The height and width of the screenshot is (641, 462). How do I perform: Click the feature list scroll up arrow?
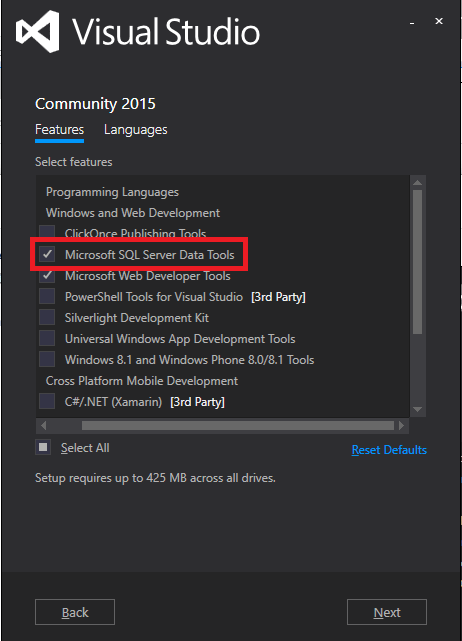coord(417,182)
